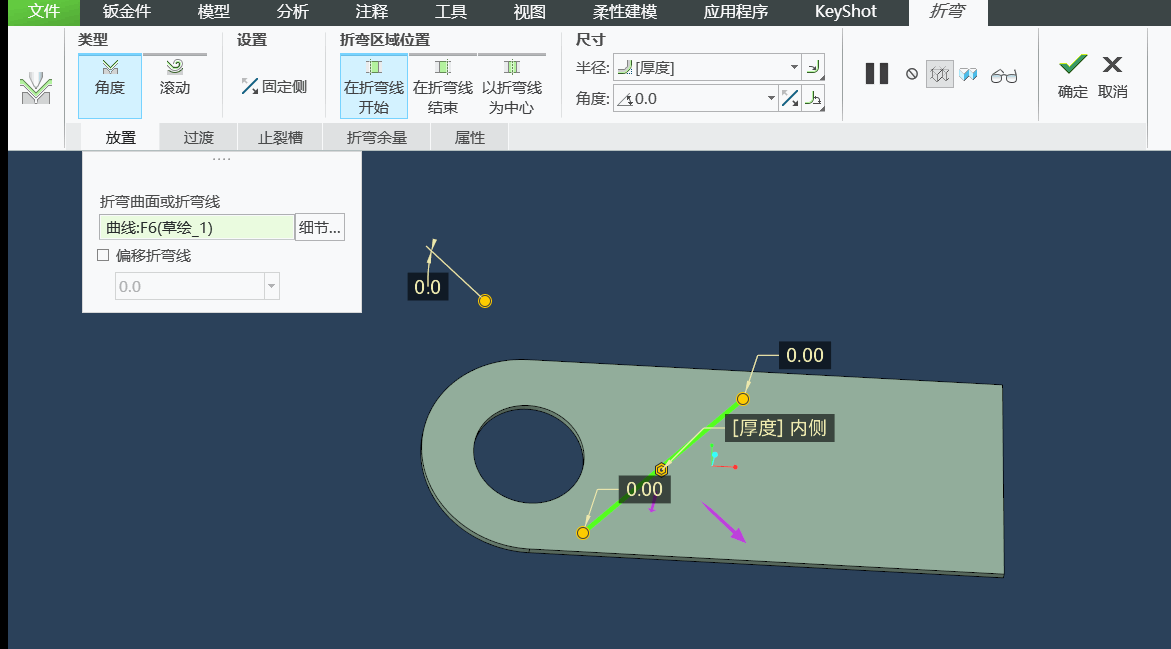Click the hexagonal center handle on bend line
Screen dimensions: 1171x649
pyautogui.click(x=661, y=470)
